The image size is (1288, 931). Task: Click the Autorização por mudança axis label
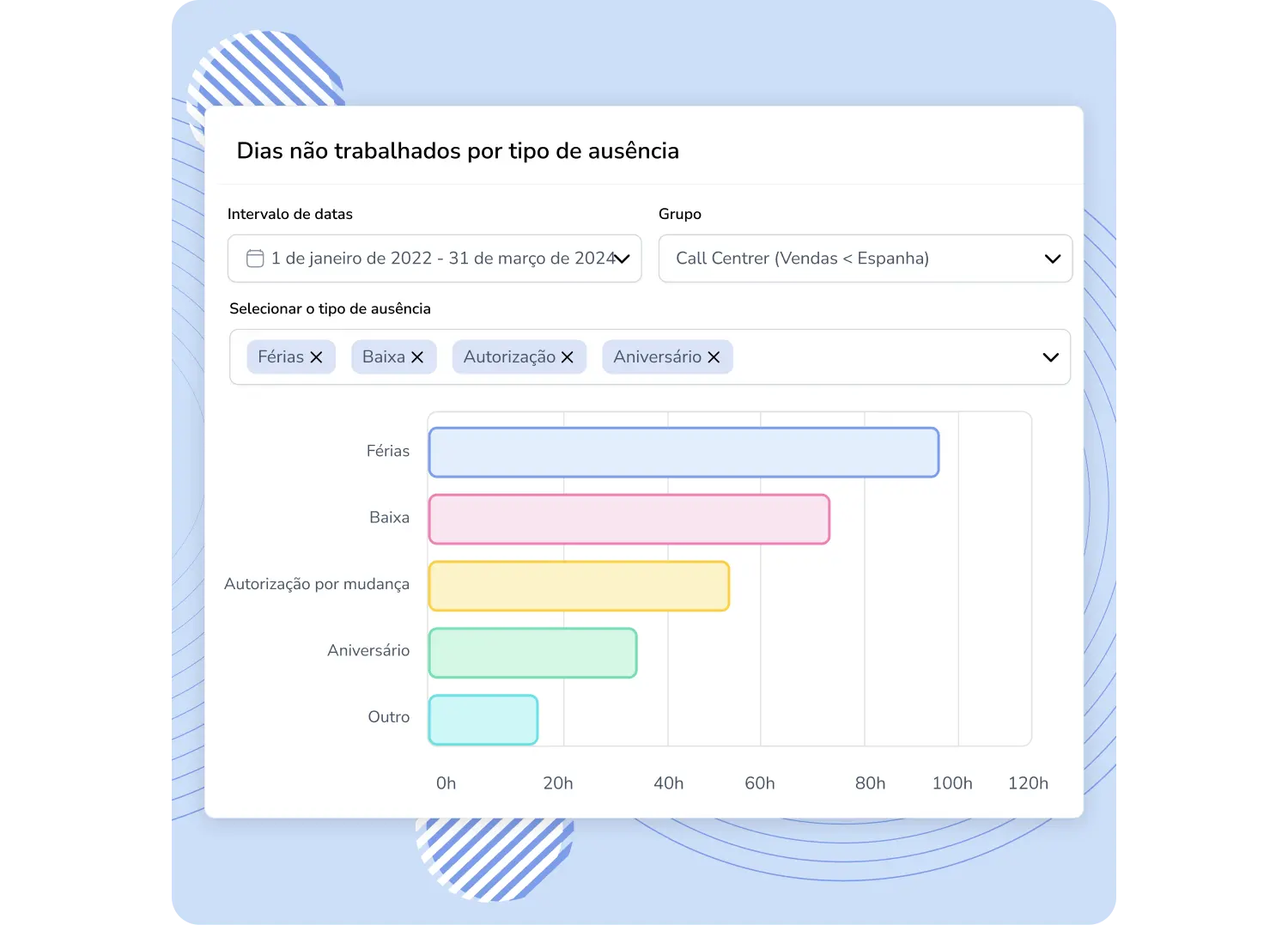coord(317,584)
